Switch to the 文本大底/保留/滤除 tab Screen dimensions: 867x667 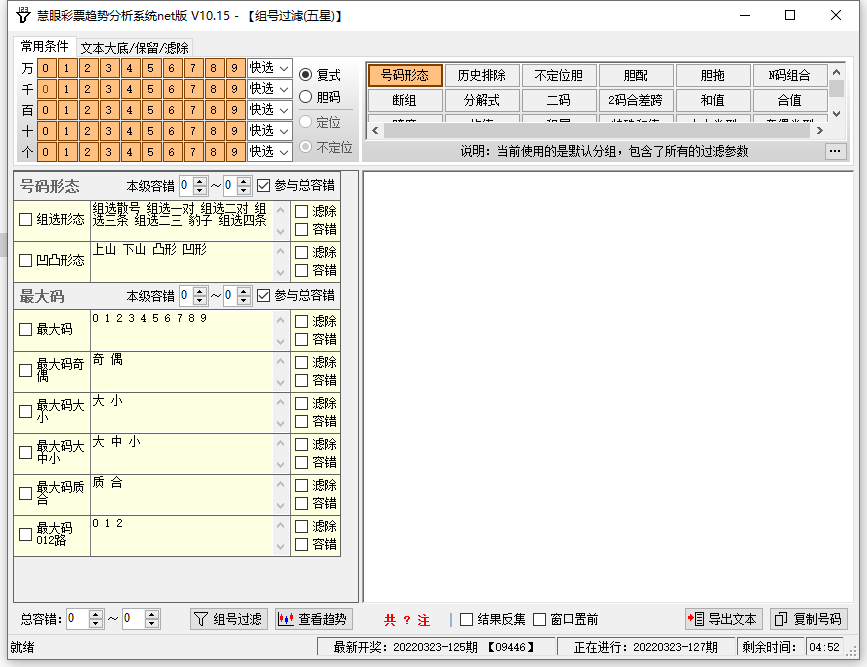(x=134, y=48)
